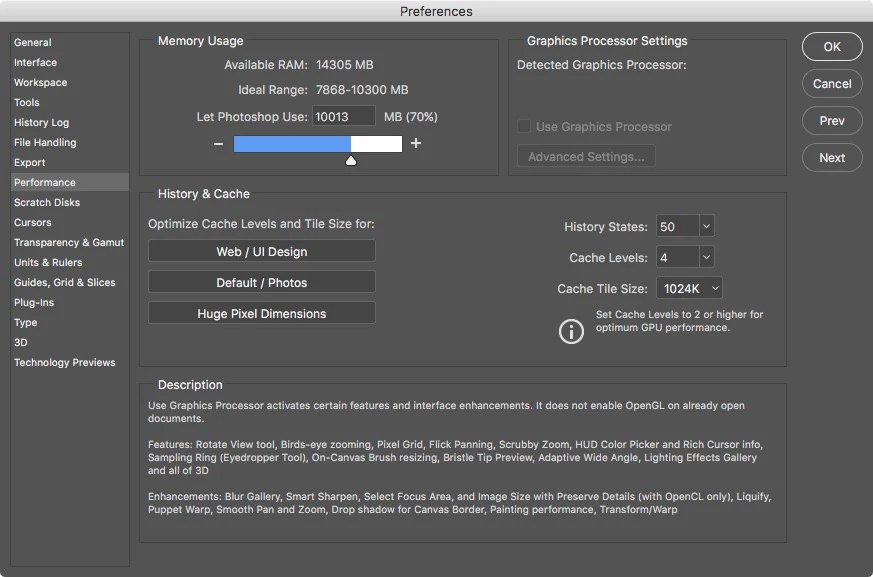Click the Advanced Settings button
This screenshot has width=873, height=577.
586,157
